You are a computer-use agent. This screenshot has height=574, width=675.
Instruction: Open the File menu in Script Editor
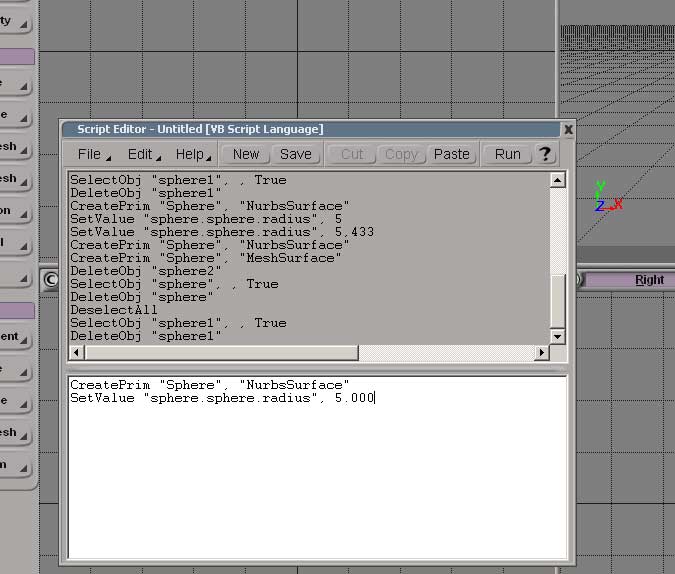pyautogui.click(x=94, y=154)
